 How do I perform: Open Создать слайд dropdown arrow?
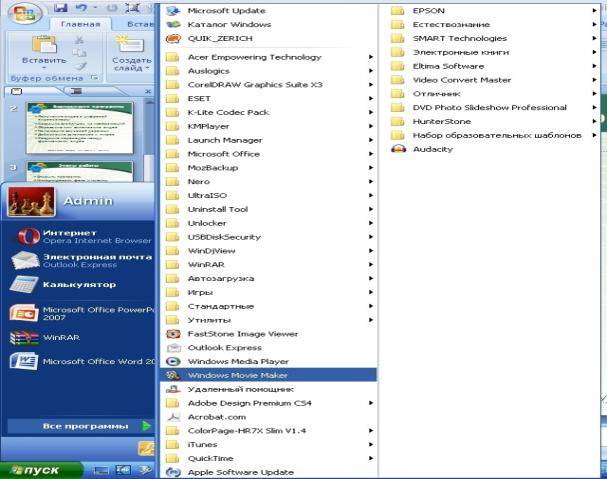coord(147,68)
